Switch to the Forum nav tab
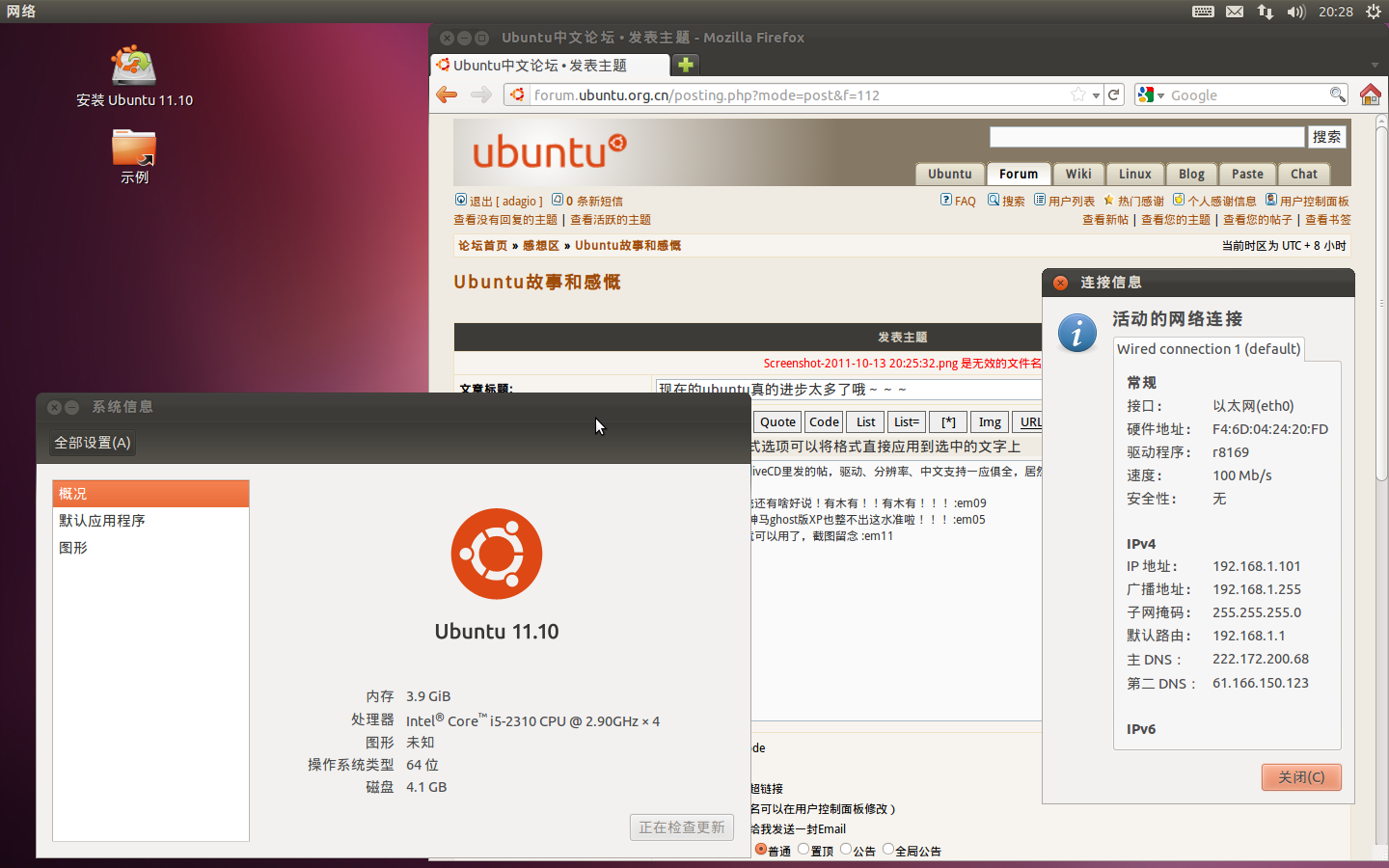The width and height of the screenshot is (1389, 868). (x=1019, y=174)
